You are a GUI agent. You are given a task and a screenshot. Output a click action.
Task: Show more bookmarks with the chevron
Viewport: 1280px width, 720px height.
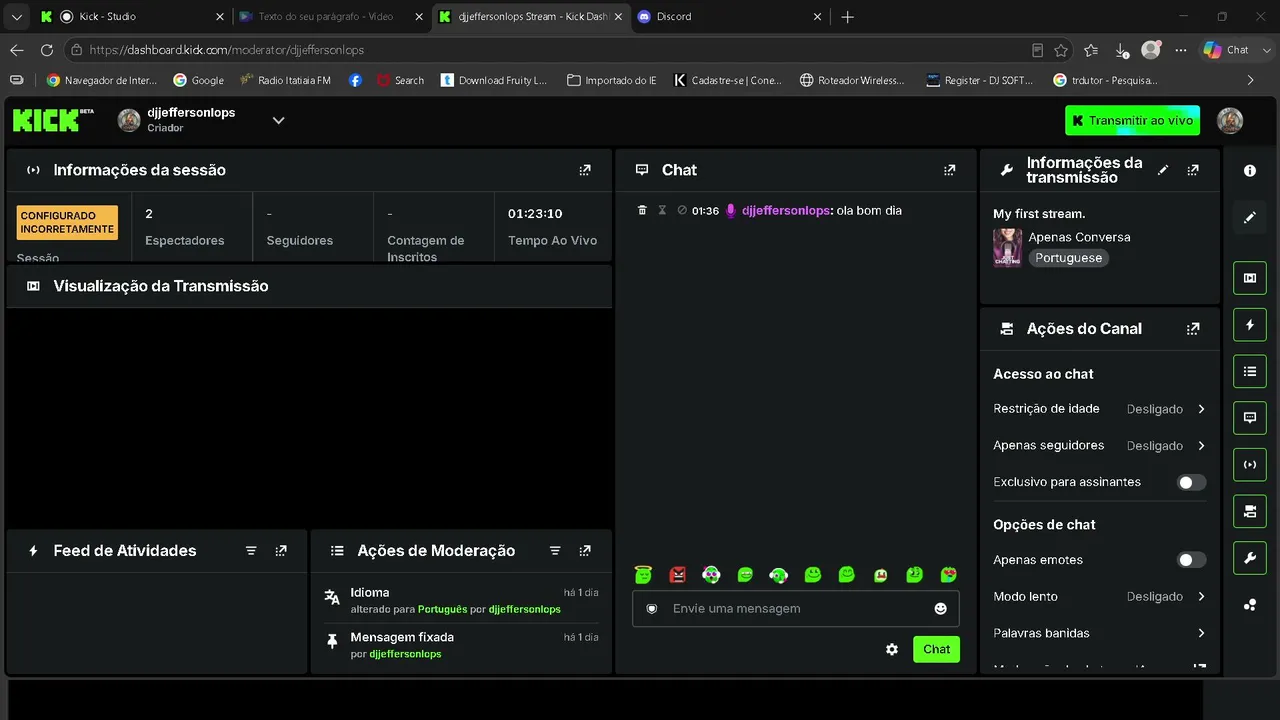point(1250,80)
